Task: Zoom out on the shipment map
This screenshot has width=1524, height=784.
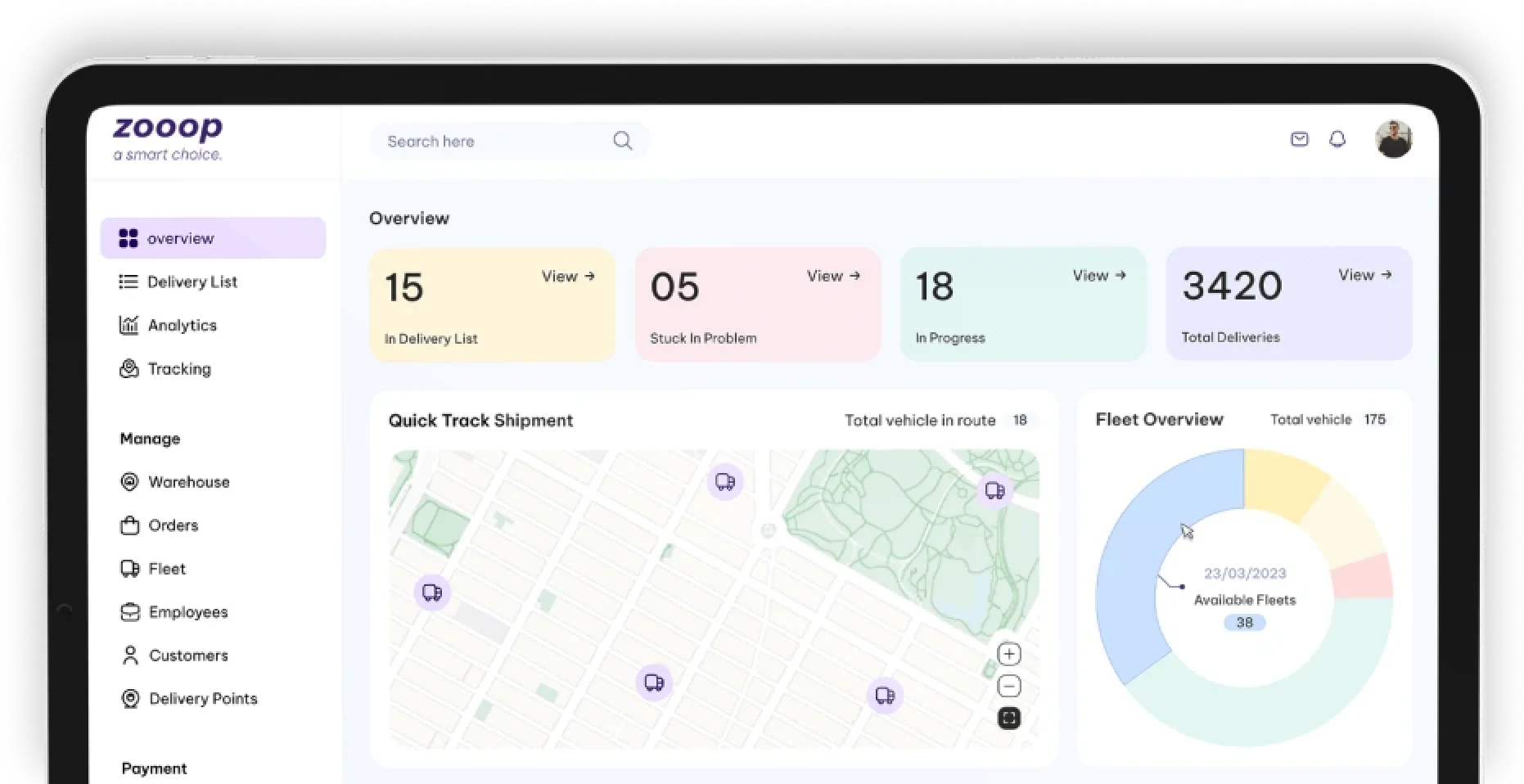Action: click(x=1009, y=686)
